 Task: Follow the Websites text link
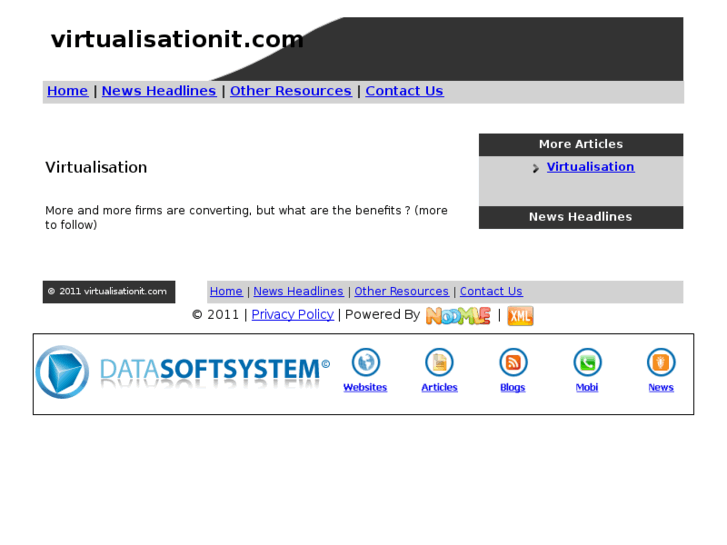click(365, 387)
